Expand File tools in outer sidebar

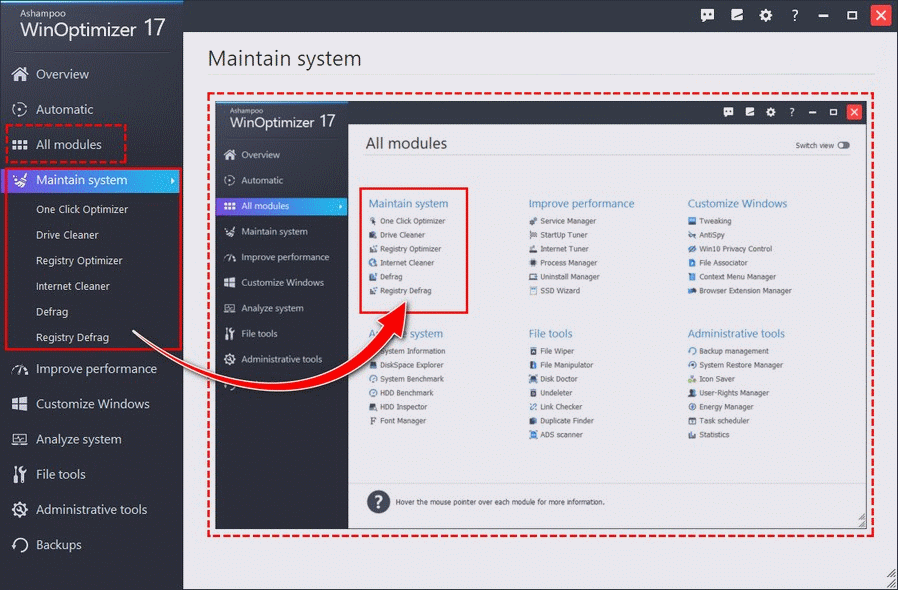tap(61, 474)
